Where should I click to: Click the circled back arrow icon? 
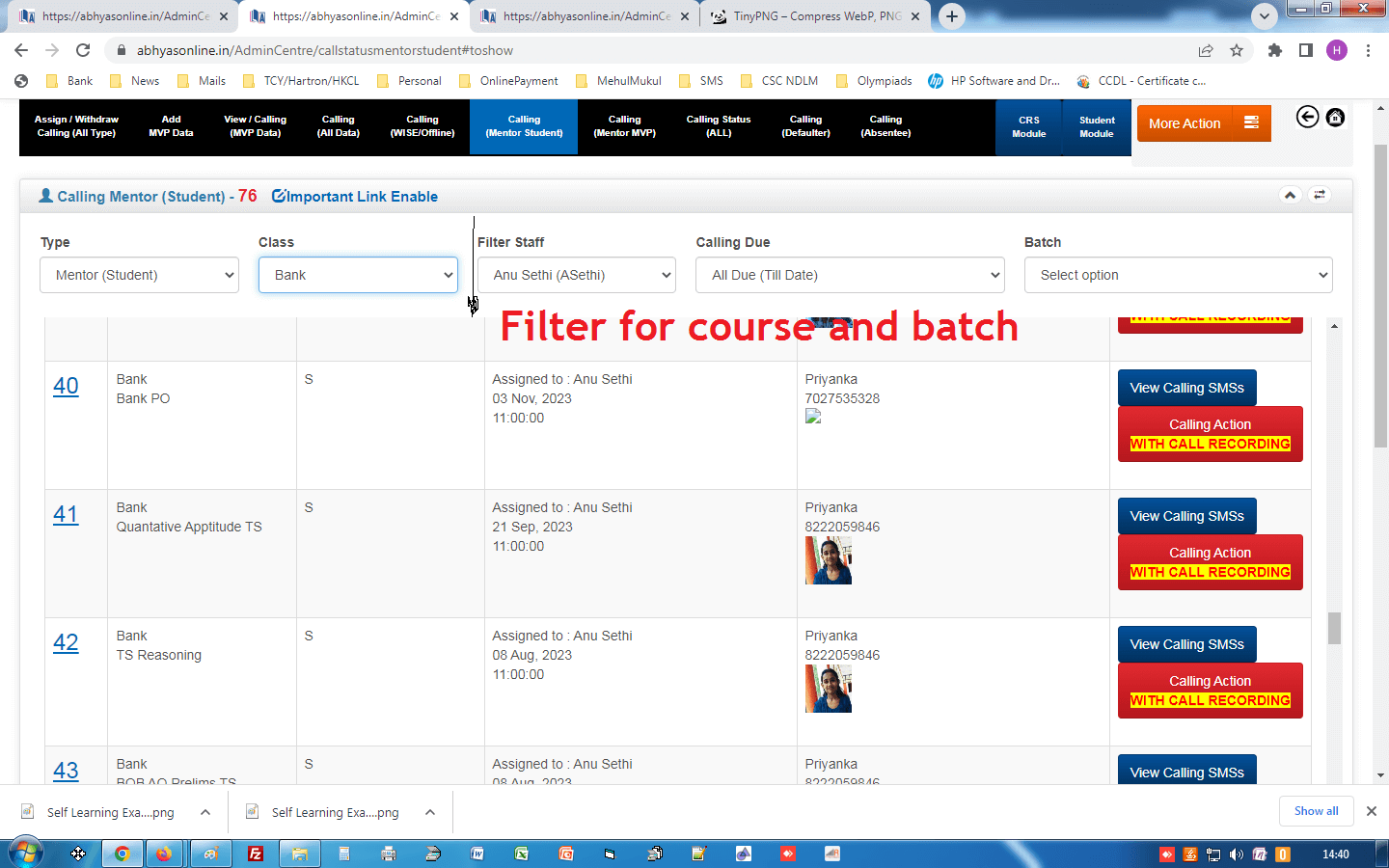(x=1307, y=118)
